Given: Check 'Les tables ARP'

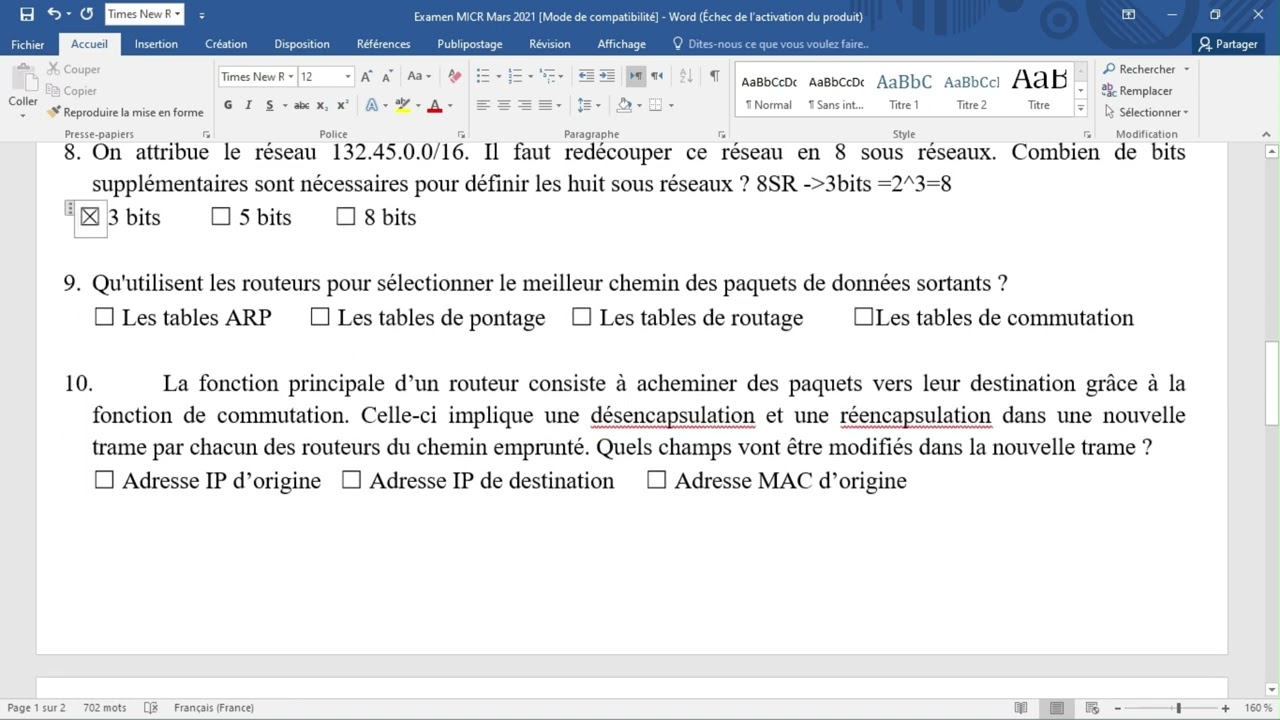Looking at the screenshot, I should (104, 317).
